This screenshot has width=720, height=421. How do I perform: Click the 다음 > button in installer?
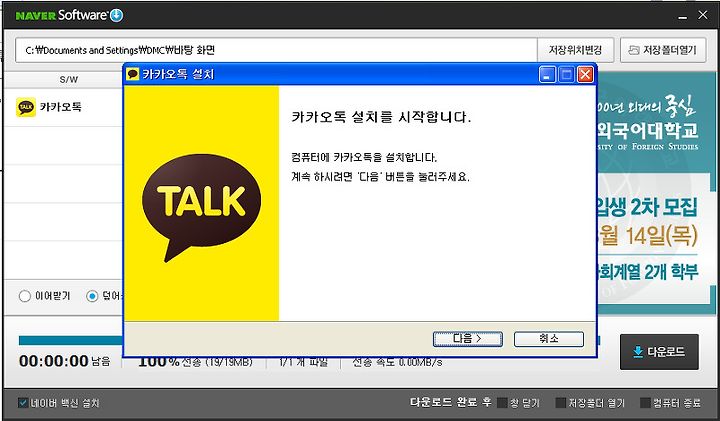(x=467, y=339)
